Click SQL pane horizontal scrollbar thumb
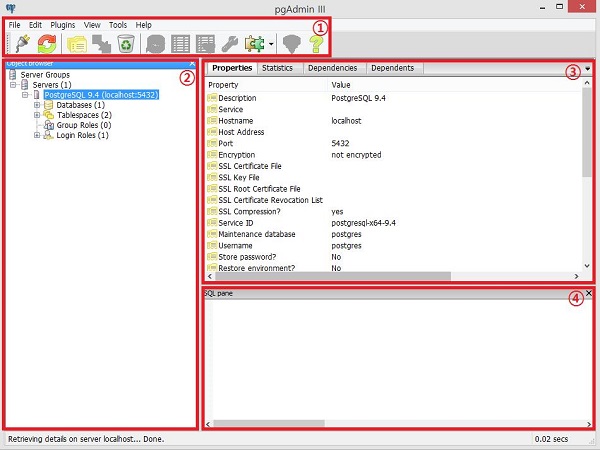The width and height of the screenshot is (600, 450). pyautogui.click(x=269, y=424)
